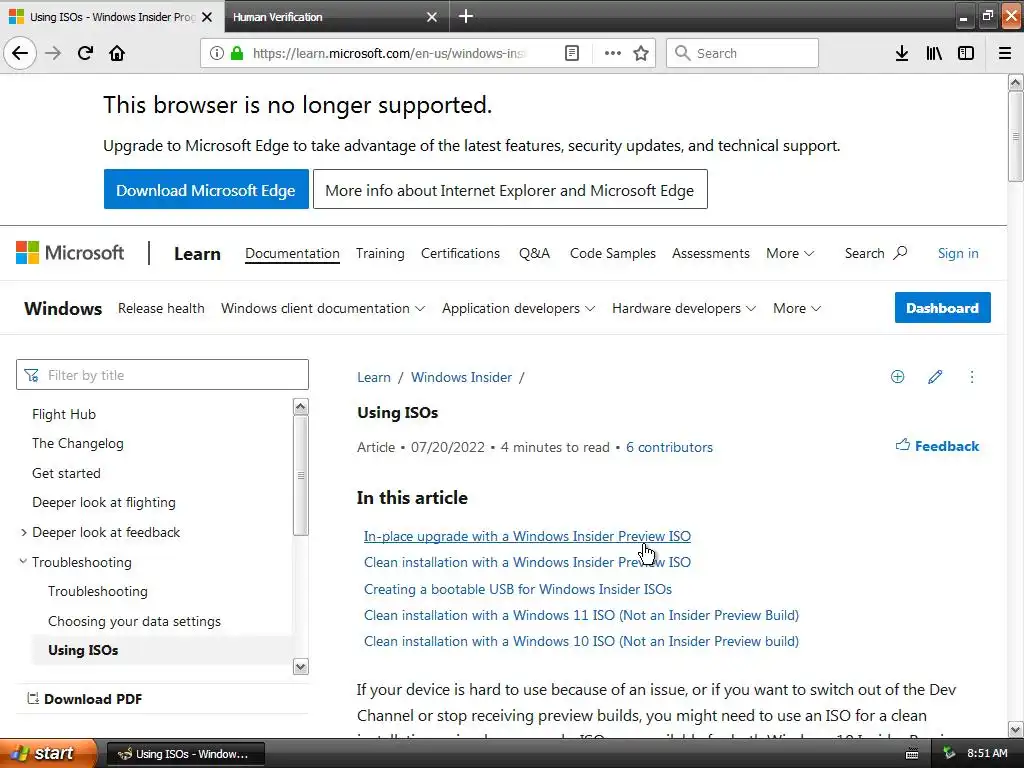The width and height of the screenshot is (1024, 768).
Task: Click the Sign in link
Action: 958,253
